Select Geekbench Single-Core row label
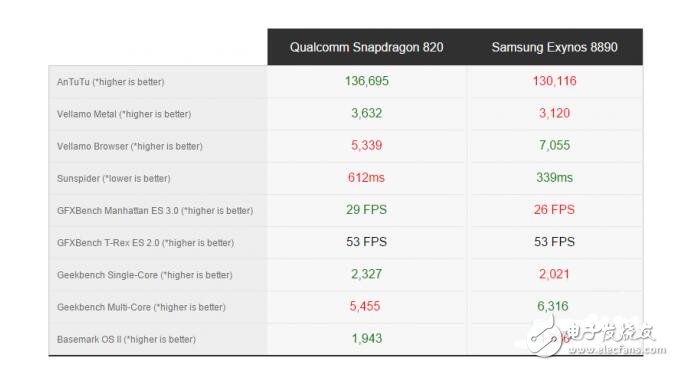Screen dimensions: 674x366 coord(144,275)
